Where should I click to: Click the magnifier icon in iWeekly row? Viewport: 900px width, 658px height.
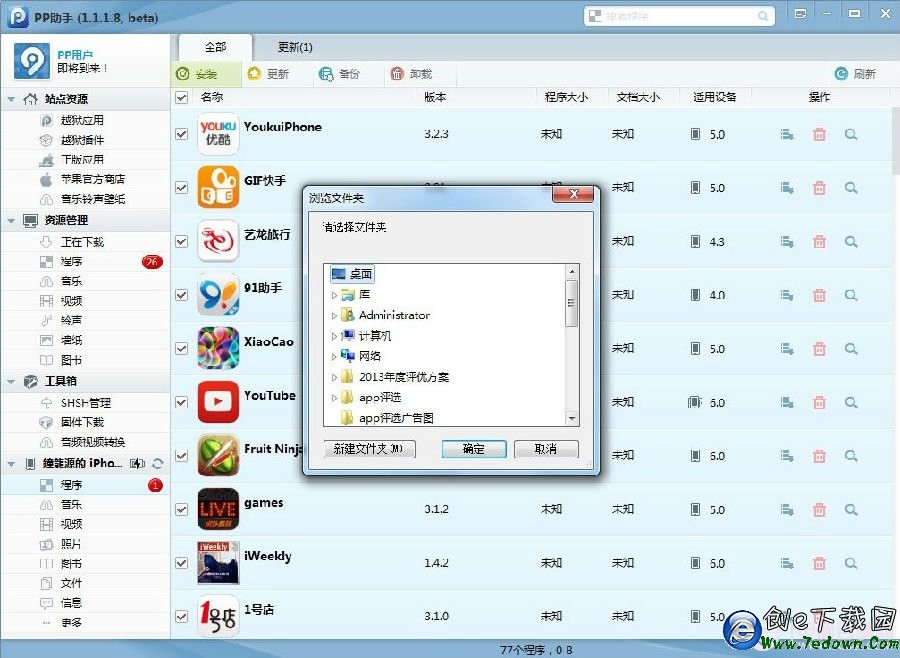851,563
